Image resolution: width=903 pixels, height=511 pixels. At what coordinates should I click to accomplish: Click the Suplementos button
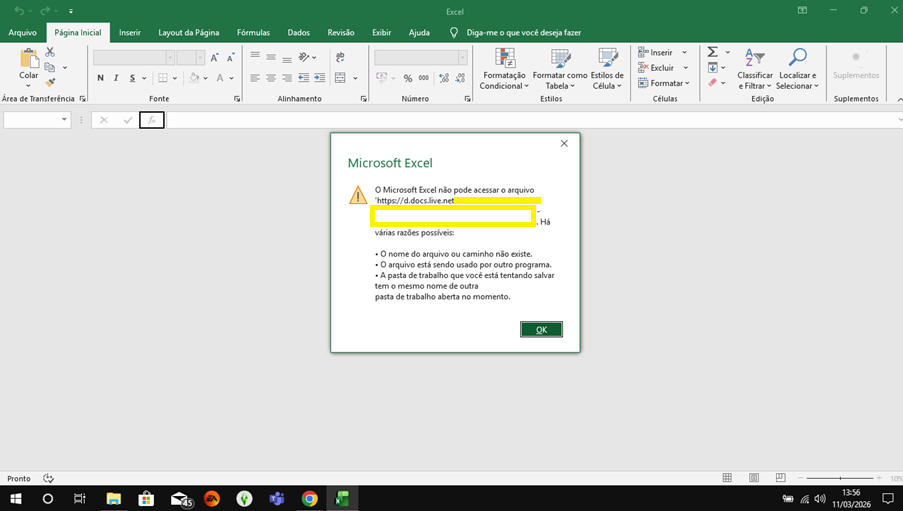click(856, 65)
